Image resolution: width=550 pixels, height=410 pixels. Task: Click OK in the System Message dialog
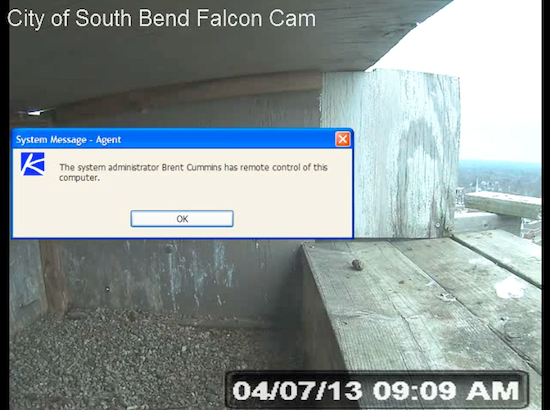[182, 219]
